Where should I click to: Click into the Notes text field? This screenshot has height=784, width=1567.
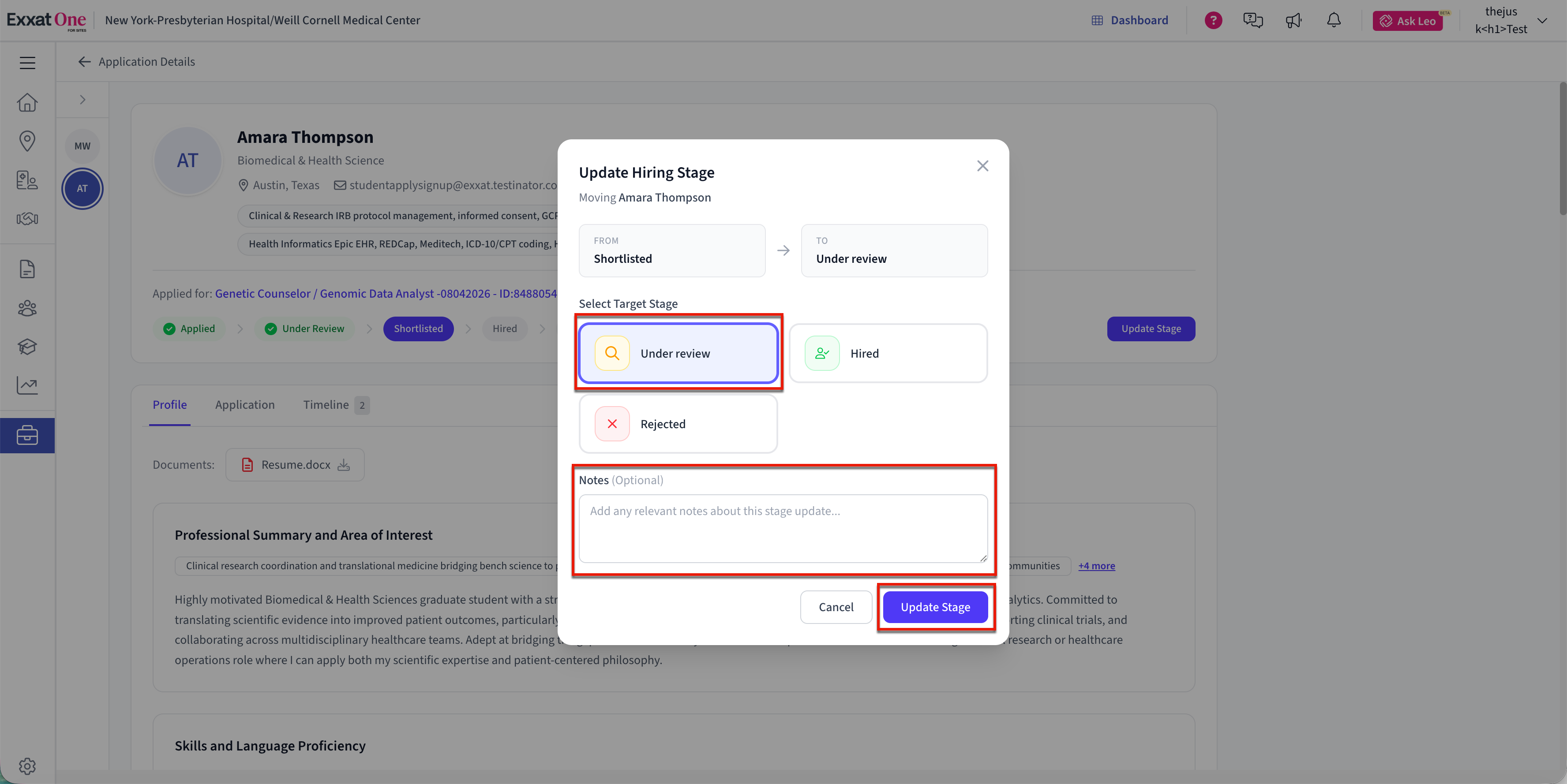click(783, 528)
